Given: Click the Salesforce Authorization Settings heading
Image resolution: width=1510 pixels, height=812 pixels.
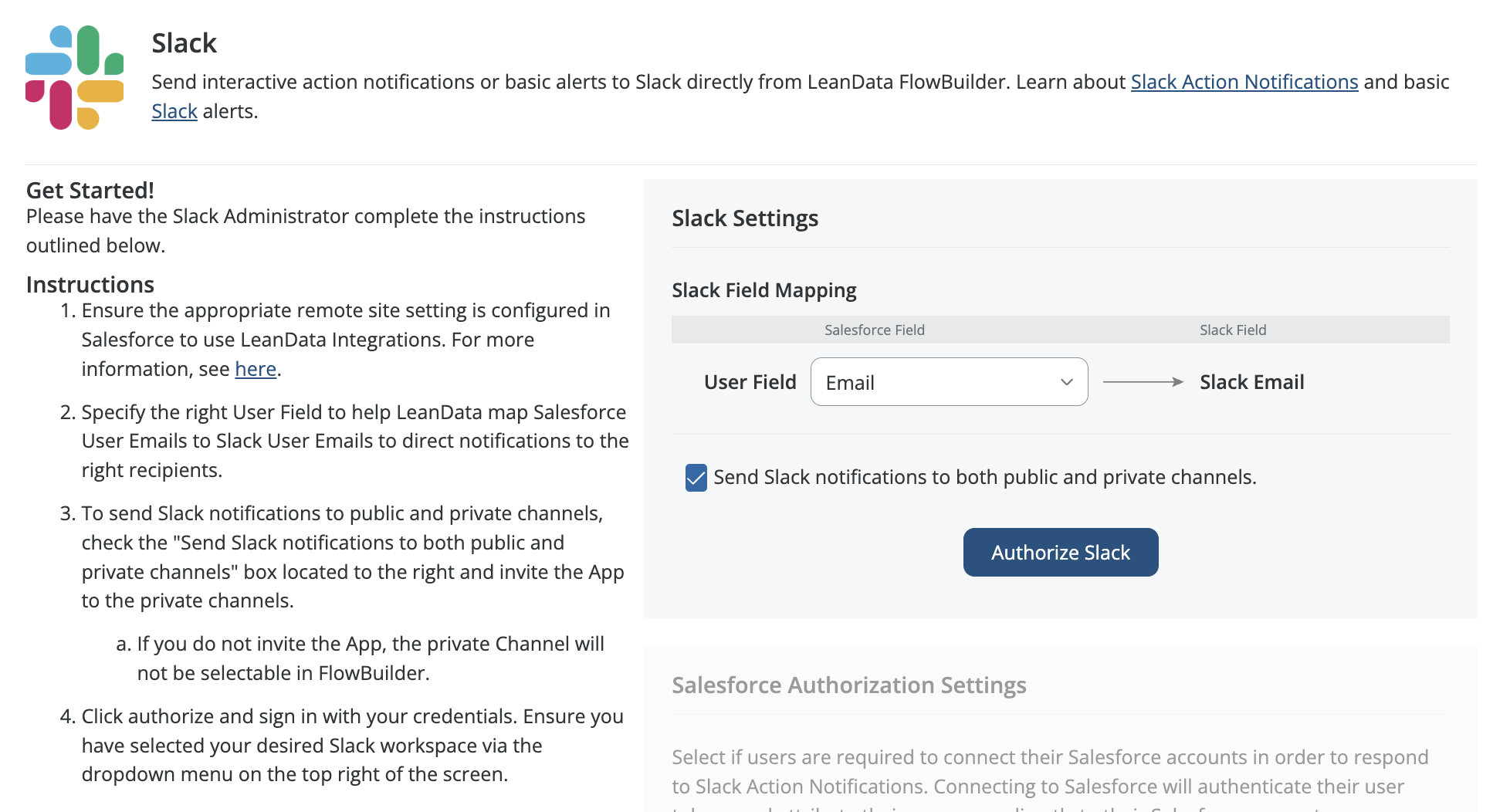Looking at the screenshot, I should (x=849, y=685).
